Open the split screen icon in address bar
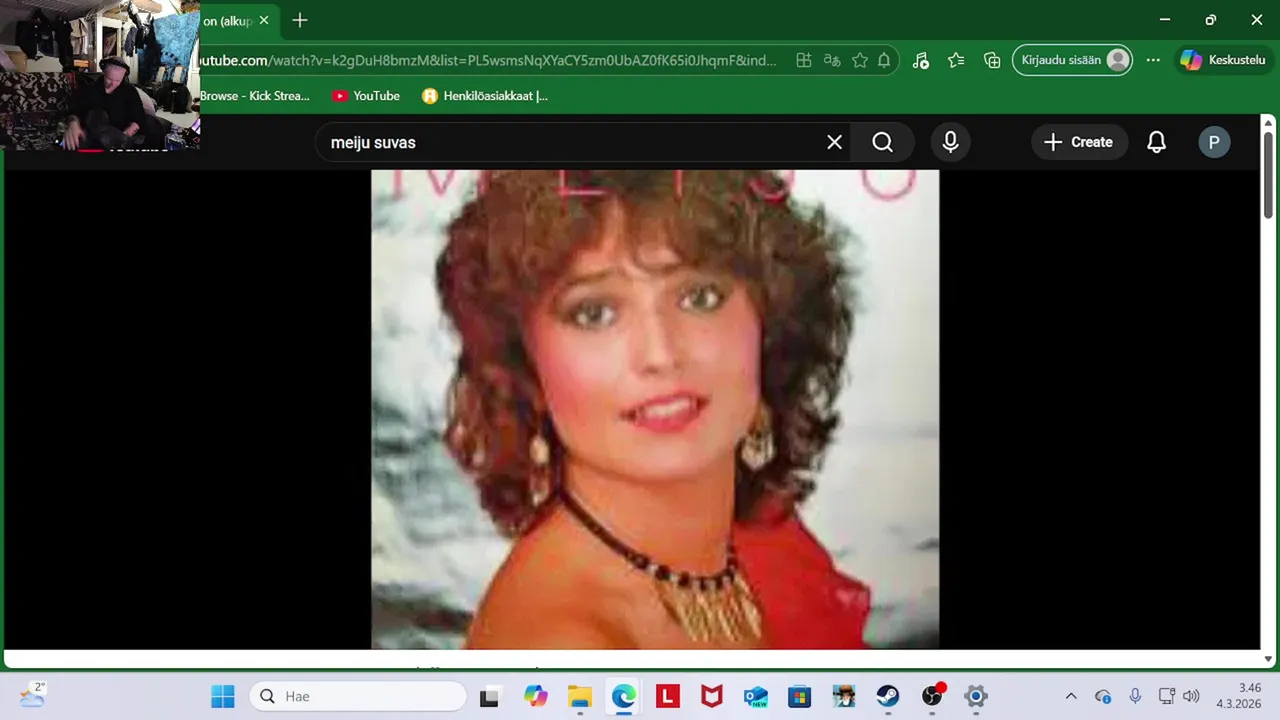1280x720 pixels. coord(803,60)
